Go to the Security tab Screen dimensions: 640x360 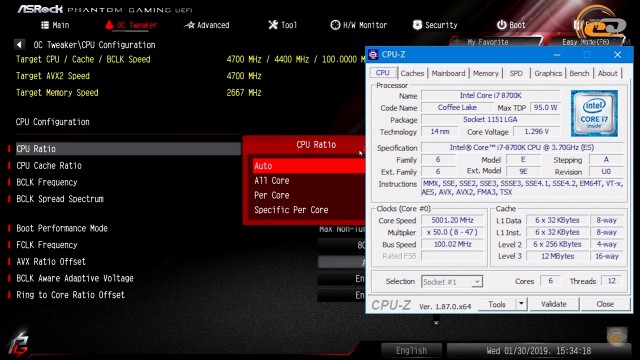[435, 25]
